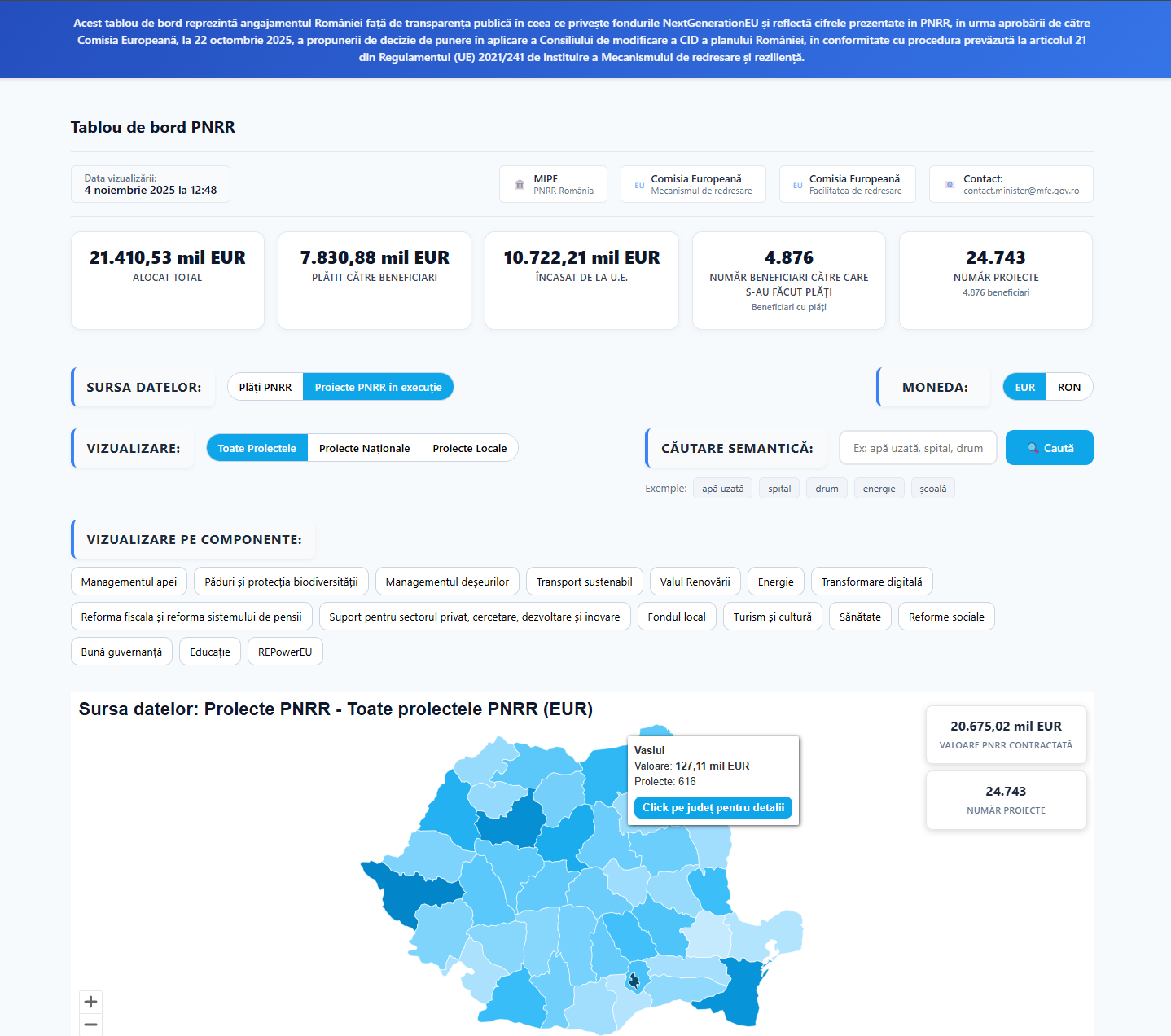The width and height of the screenshot is (1171, 1036).
Task: Zoom out of the map with minus
Action: pos(90,1025)
